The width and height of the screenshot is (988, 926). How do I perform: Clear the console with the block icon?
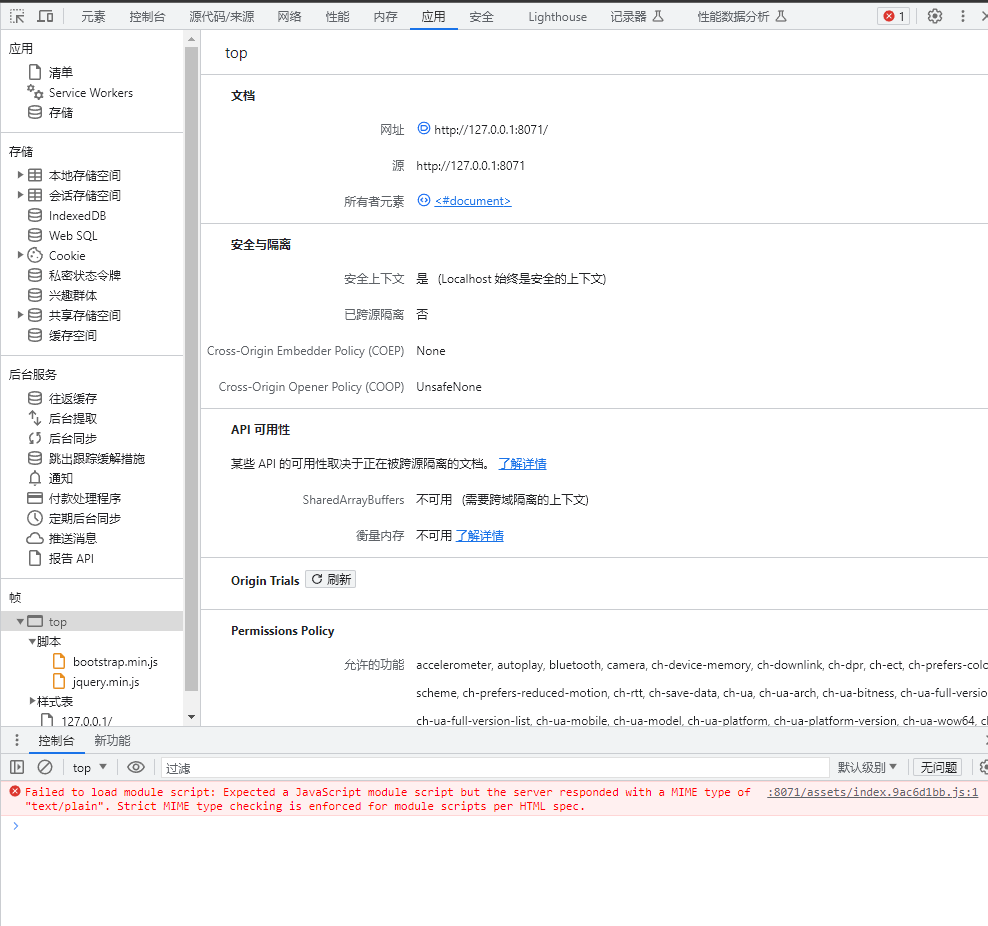(x=44, y=767)
